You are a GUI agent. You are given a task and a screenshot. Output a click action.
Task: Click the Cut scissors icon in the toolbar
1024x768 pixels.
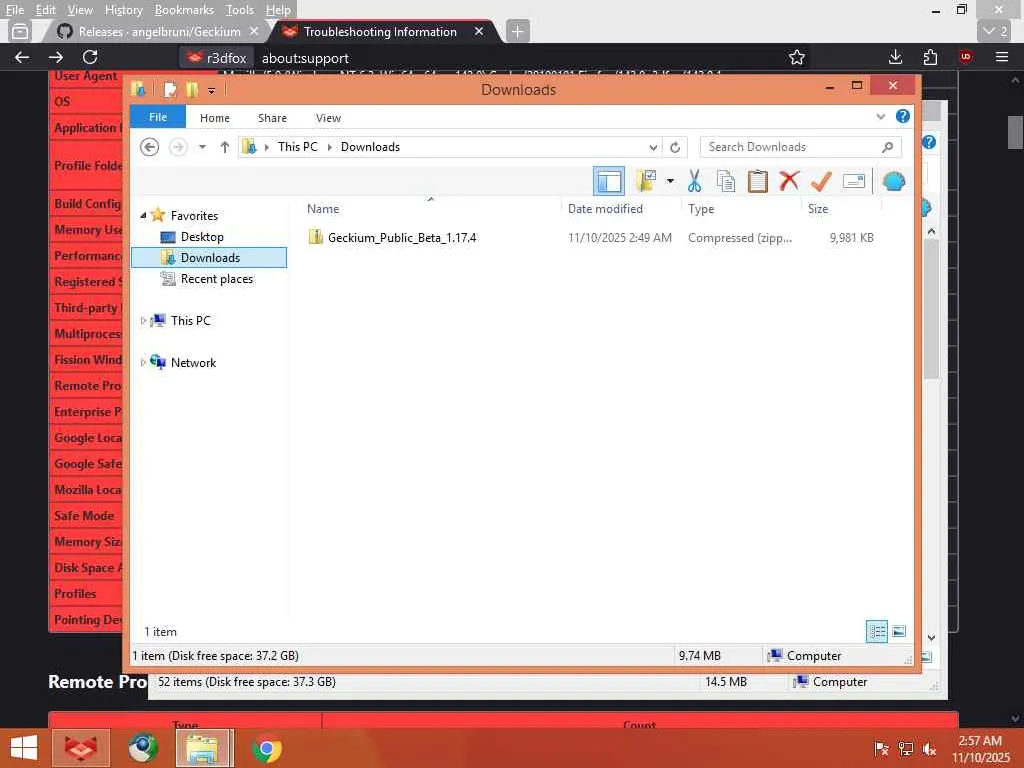(694, 181)
